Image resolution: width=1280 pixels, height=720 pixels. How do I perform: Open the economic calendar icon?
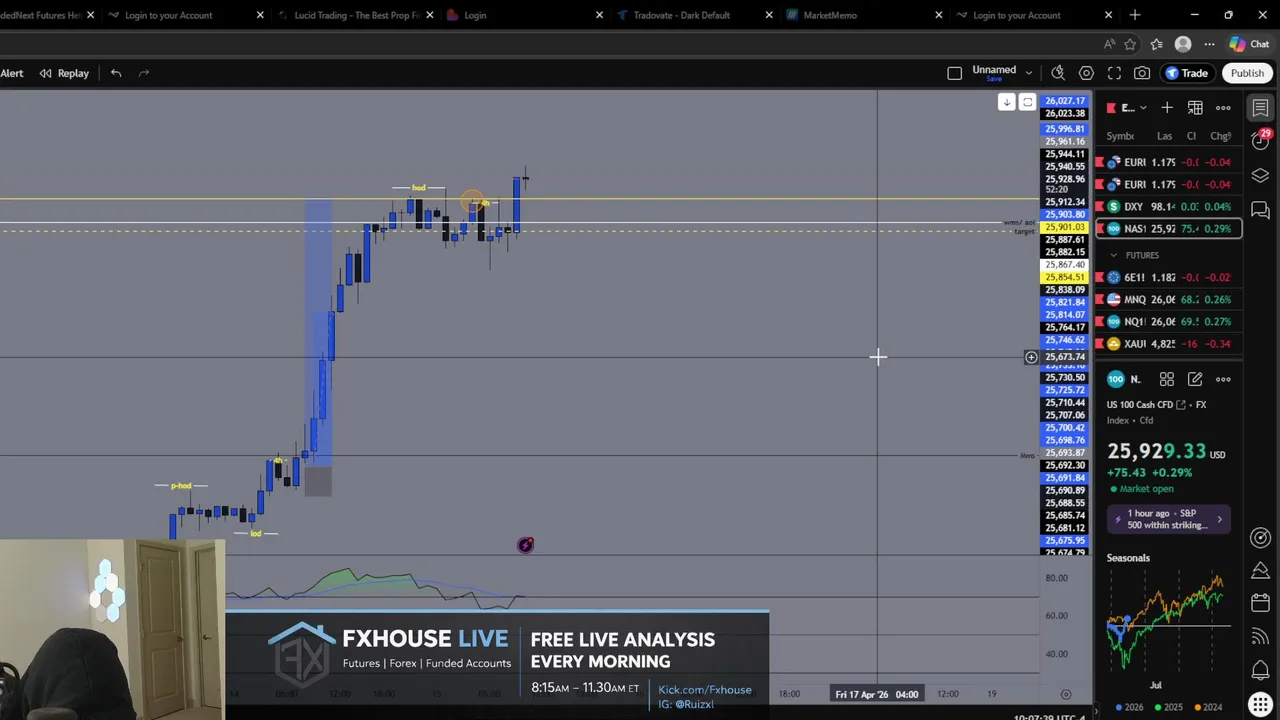tap(1260, 603)
